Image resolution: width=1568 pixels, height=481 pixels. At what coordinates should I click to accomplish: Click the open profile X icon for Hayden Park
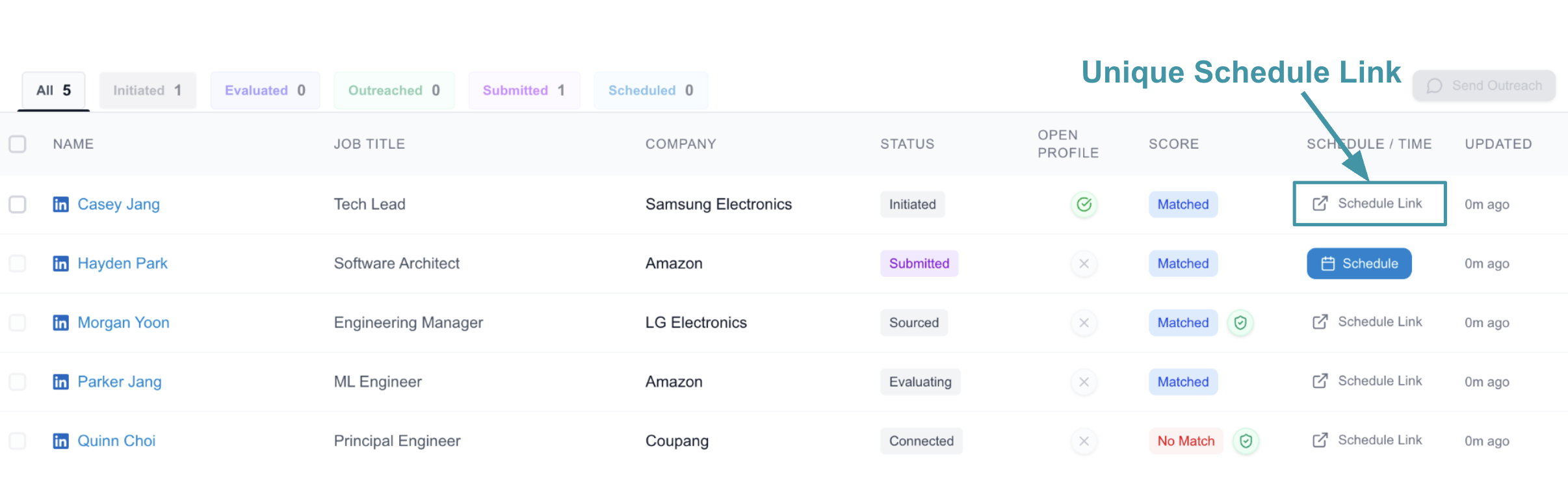tap(1084, 264)
